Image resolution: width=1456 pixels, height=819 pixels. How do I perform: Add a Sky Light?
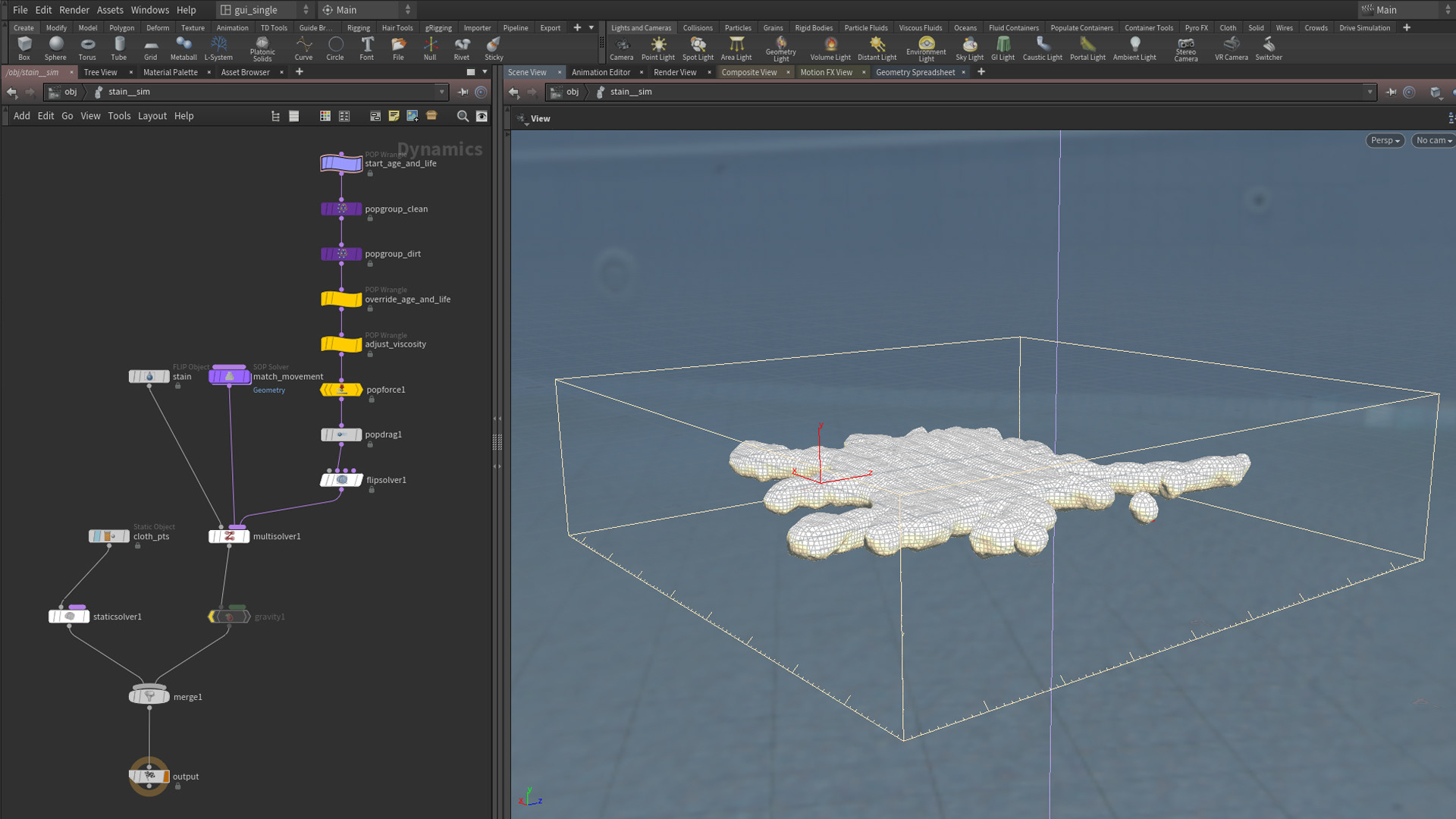tap(970, 49)
